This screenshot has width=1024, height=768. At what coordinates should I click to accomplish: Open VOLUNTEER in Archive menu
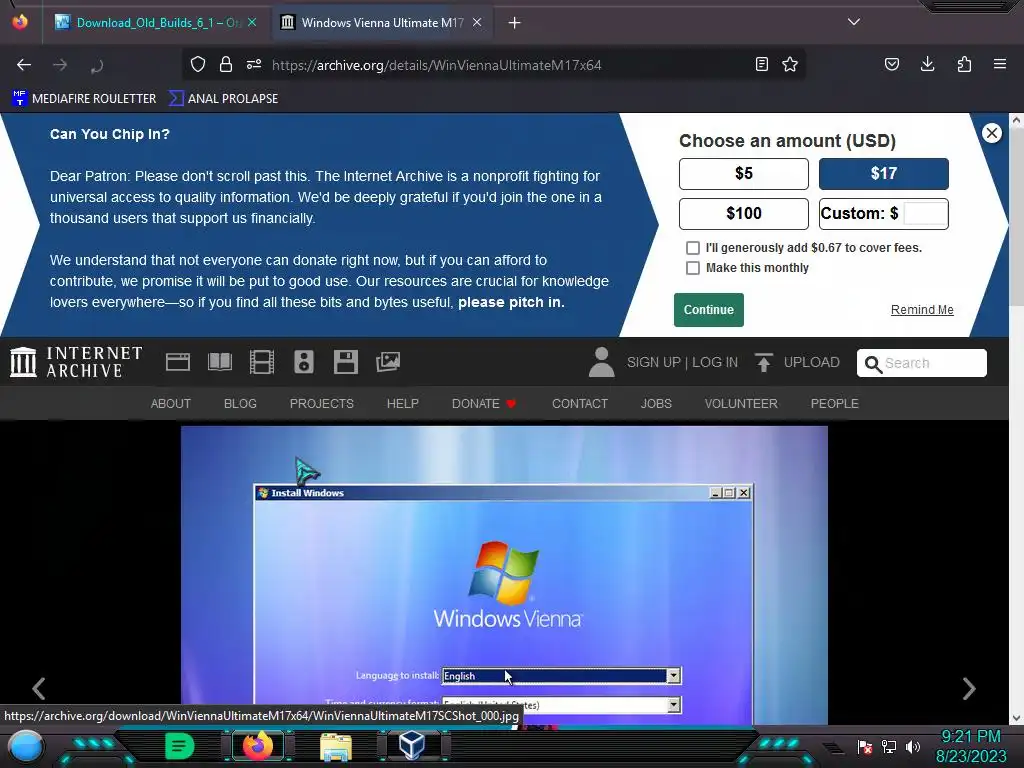click(x=741, y=404)
